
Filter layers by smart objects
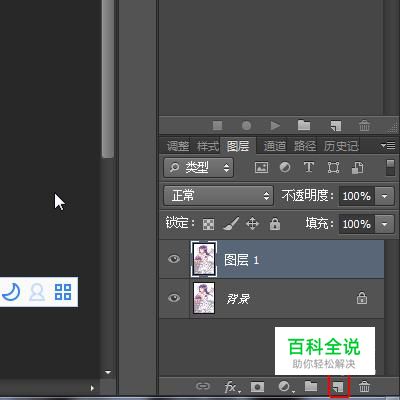click(357, 168)
